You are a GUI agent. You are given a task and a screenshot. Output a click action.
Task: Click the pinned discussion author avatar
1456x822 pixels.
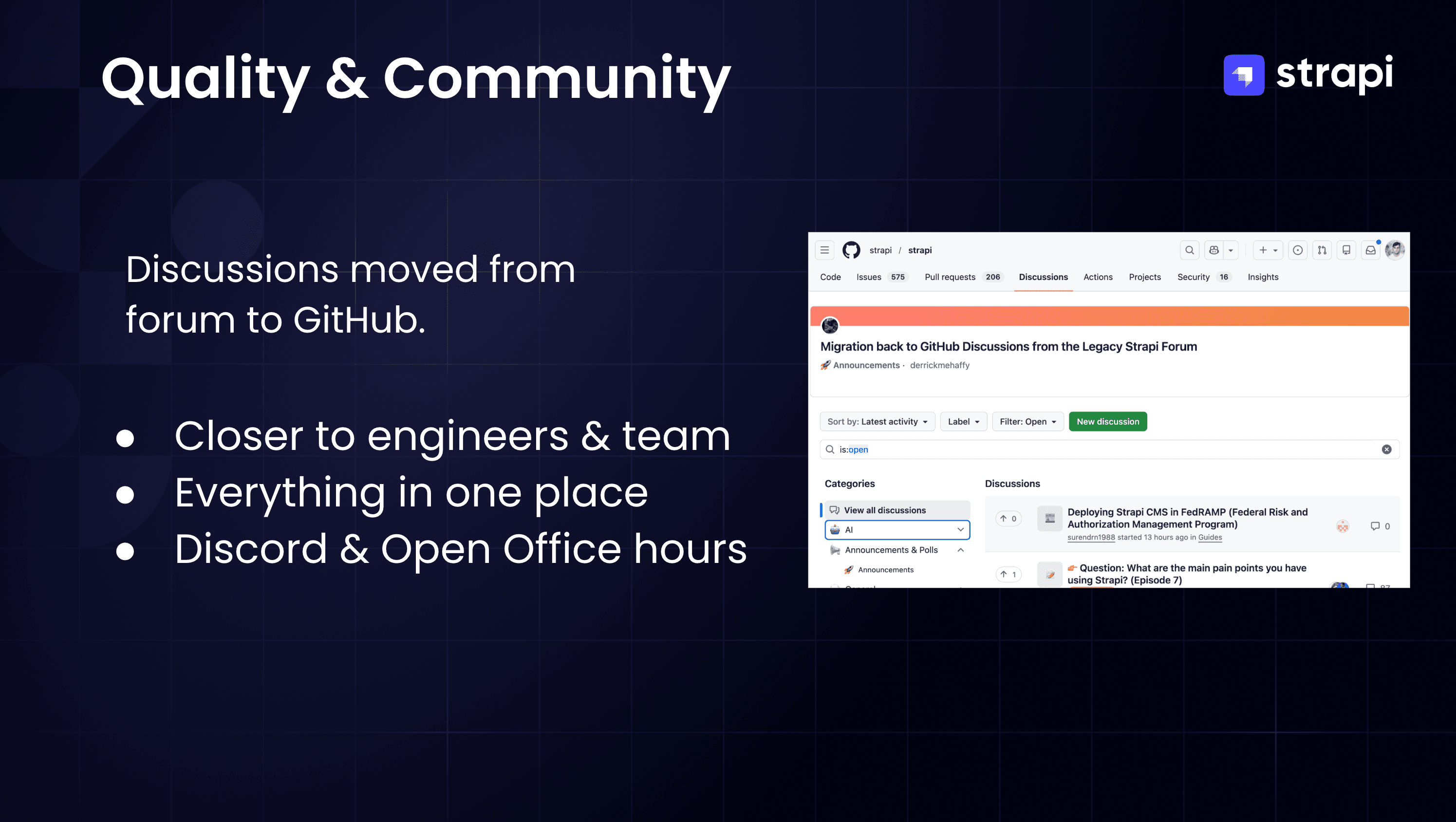click(x=830, y=325)
